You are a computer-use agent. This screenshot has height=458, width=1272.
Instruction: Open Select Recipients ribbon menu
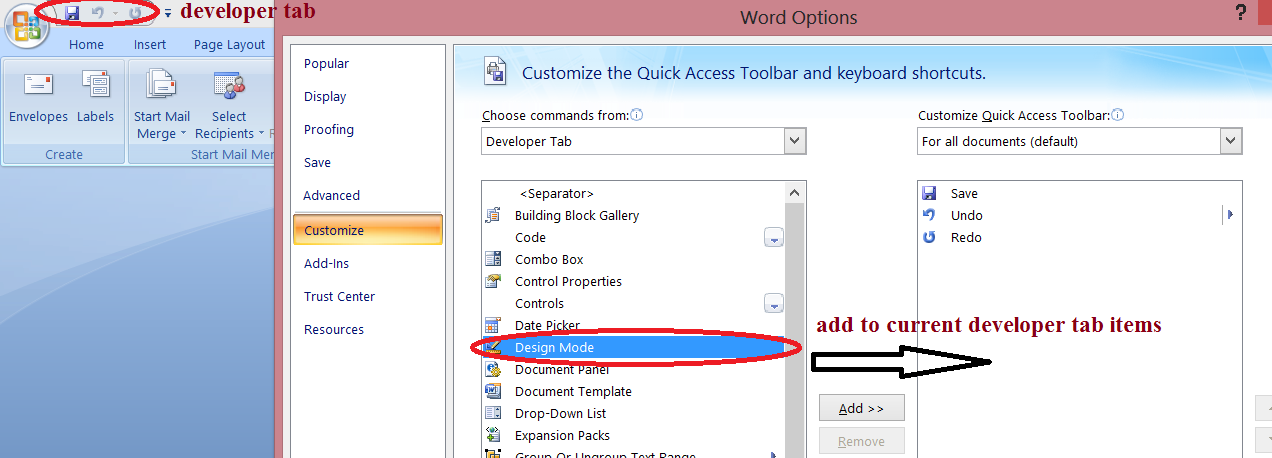[229, 105]
